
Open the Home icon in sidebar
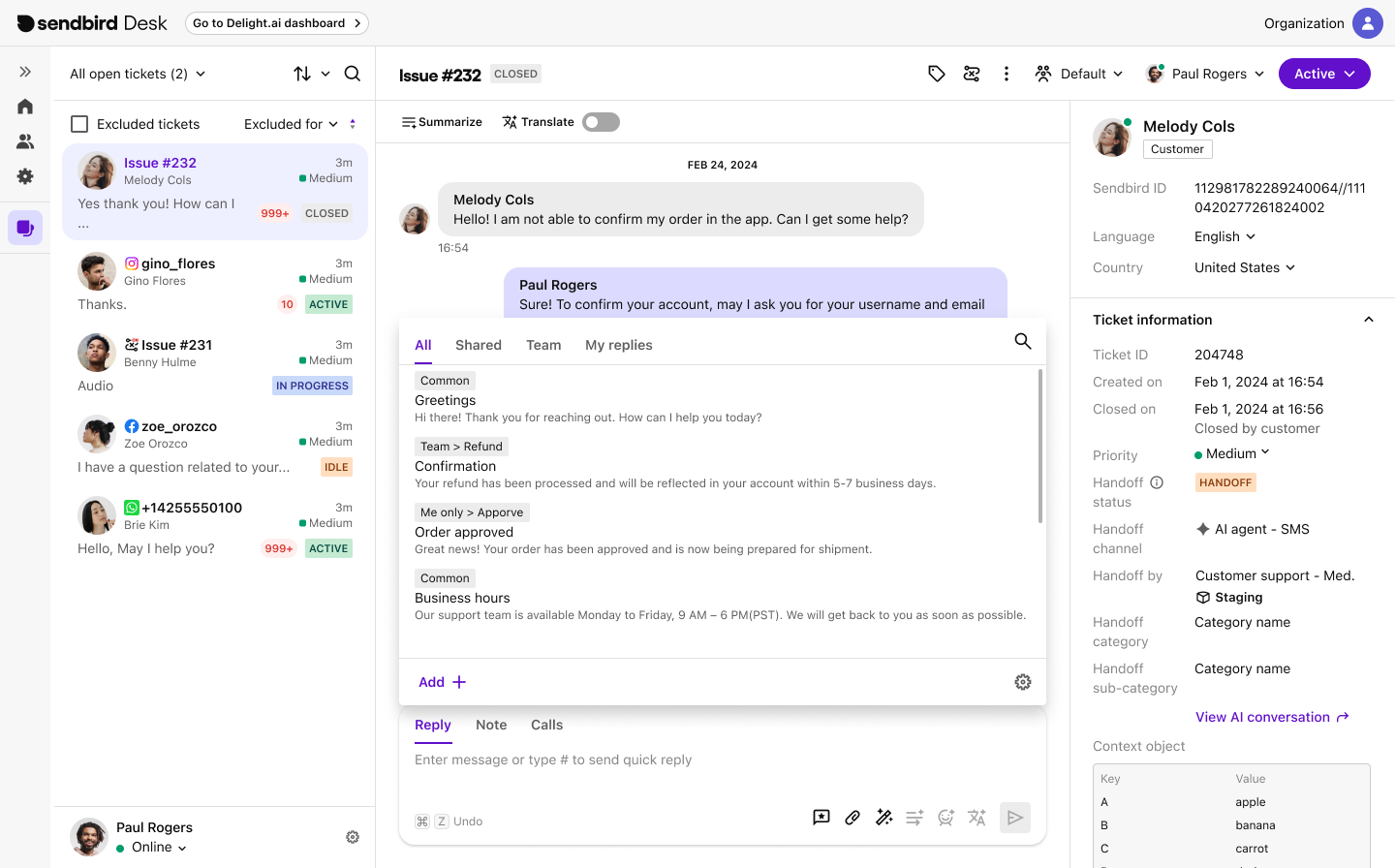pyautogui.click(x=25, y=107)
